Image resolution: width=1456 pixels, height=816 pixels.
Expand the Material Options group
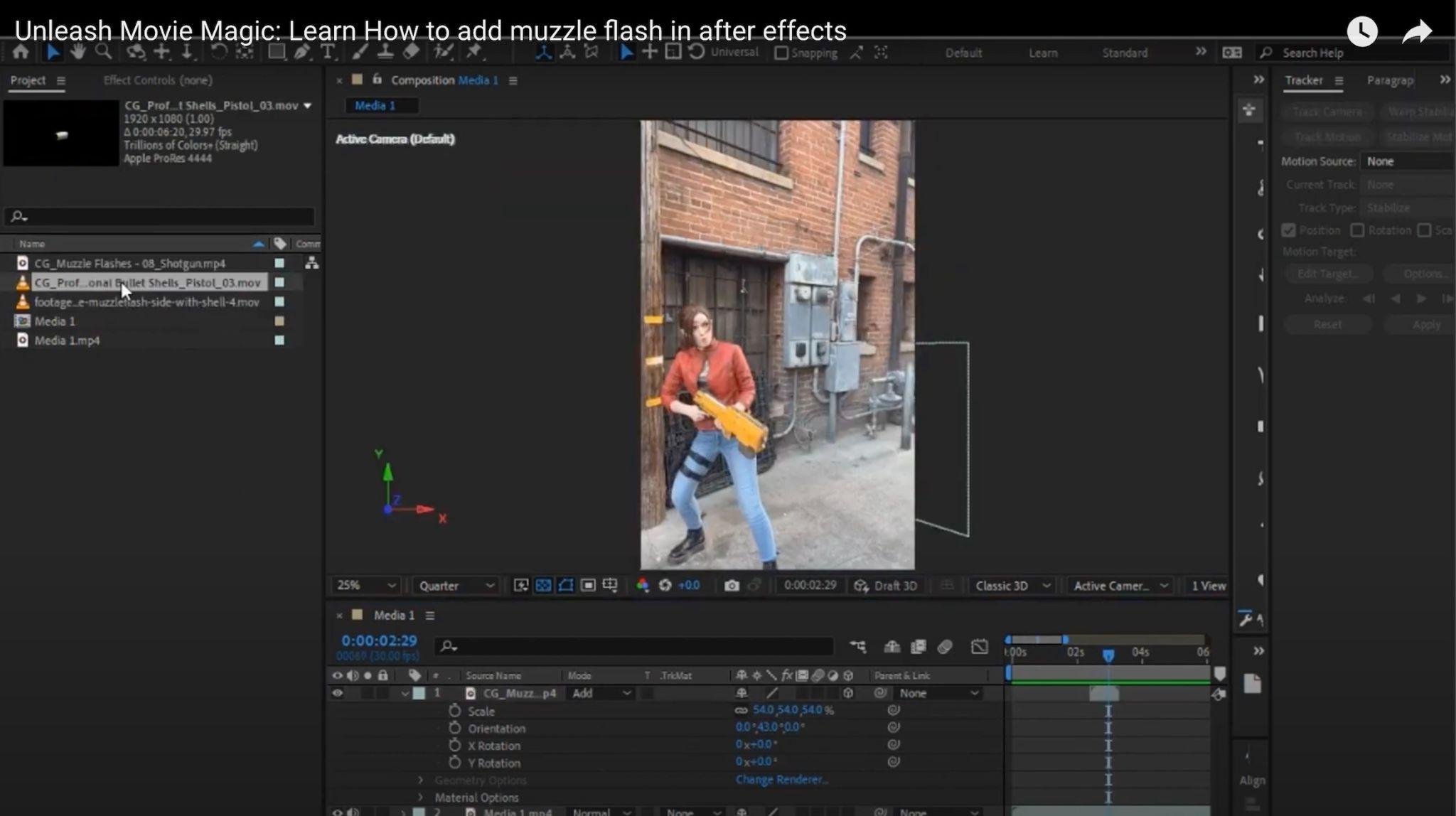click(x=420, y=798)
